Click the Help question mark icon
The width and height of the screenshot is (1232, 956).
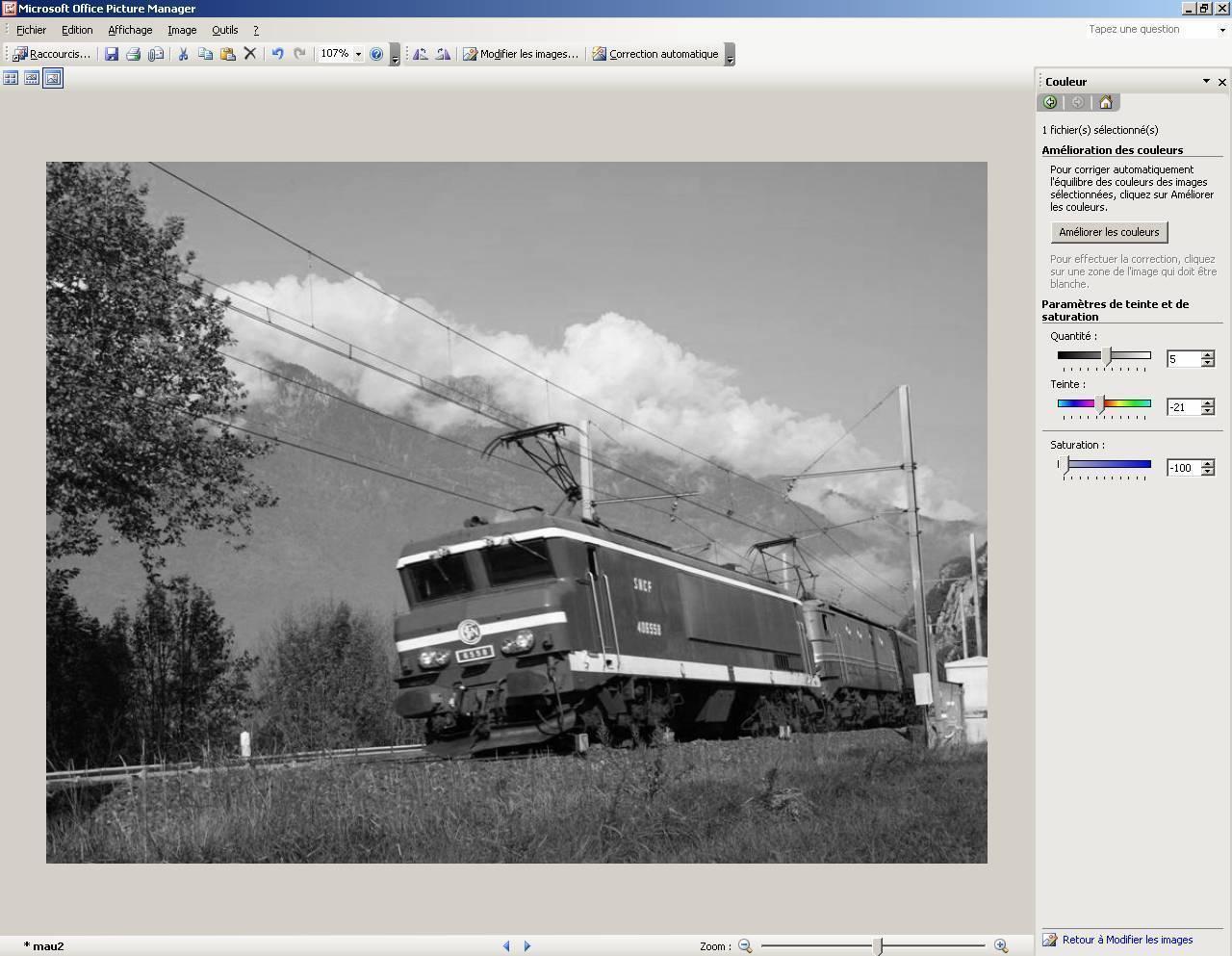pos(376,54)
